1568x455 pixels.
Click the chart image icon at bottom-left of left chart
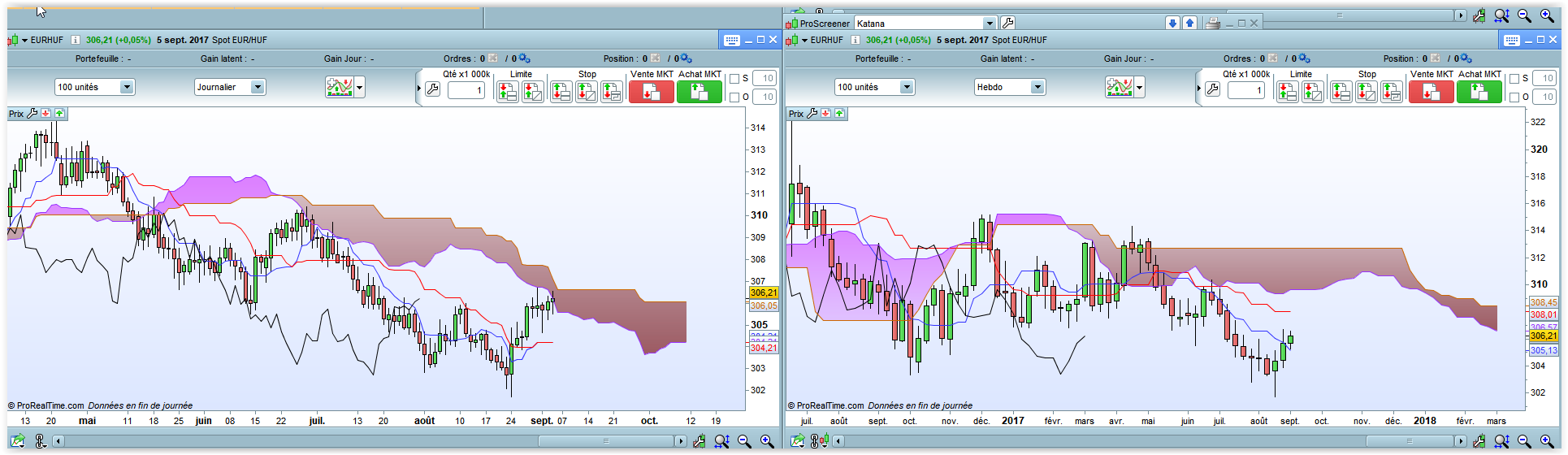click(x=18, y=440)
